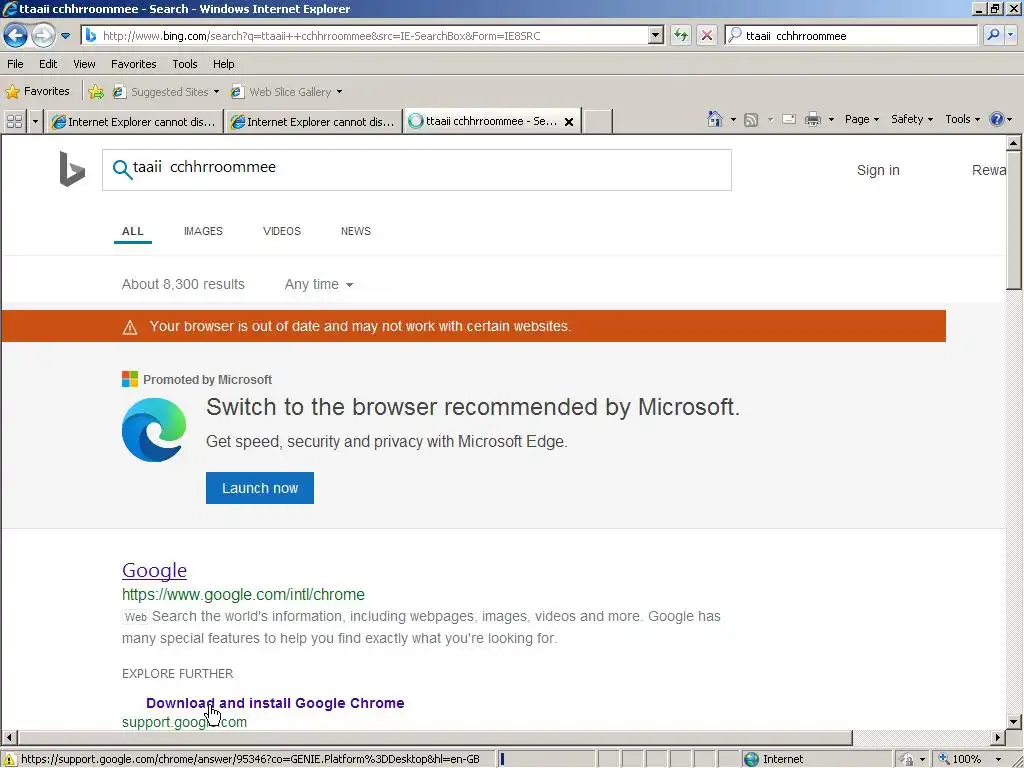
Task: Open the Favorites menu
Action: (133, 64)
